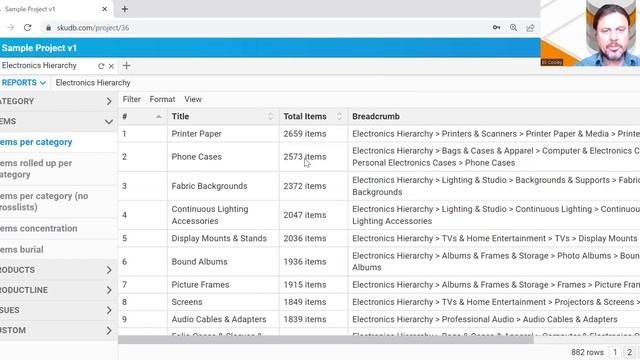Click the 1936 items cell
The image size is (640, 360).
click(x=313, y=262)
